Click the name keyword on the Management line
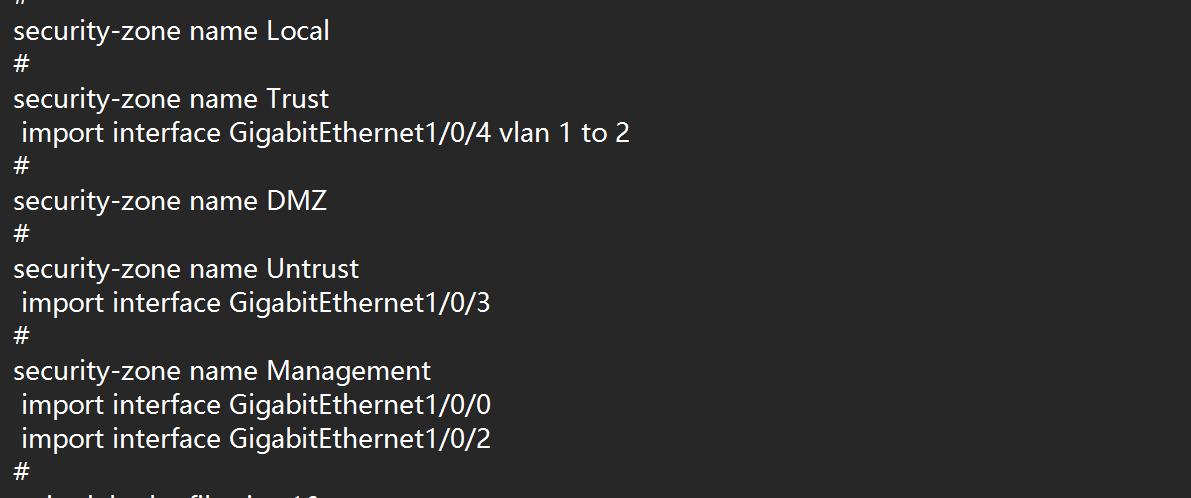Viewport: 1191px width, 498px height. 224,371
